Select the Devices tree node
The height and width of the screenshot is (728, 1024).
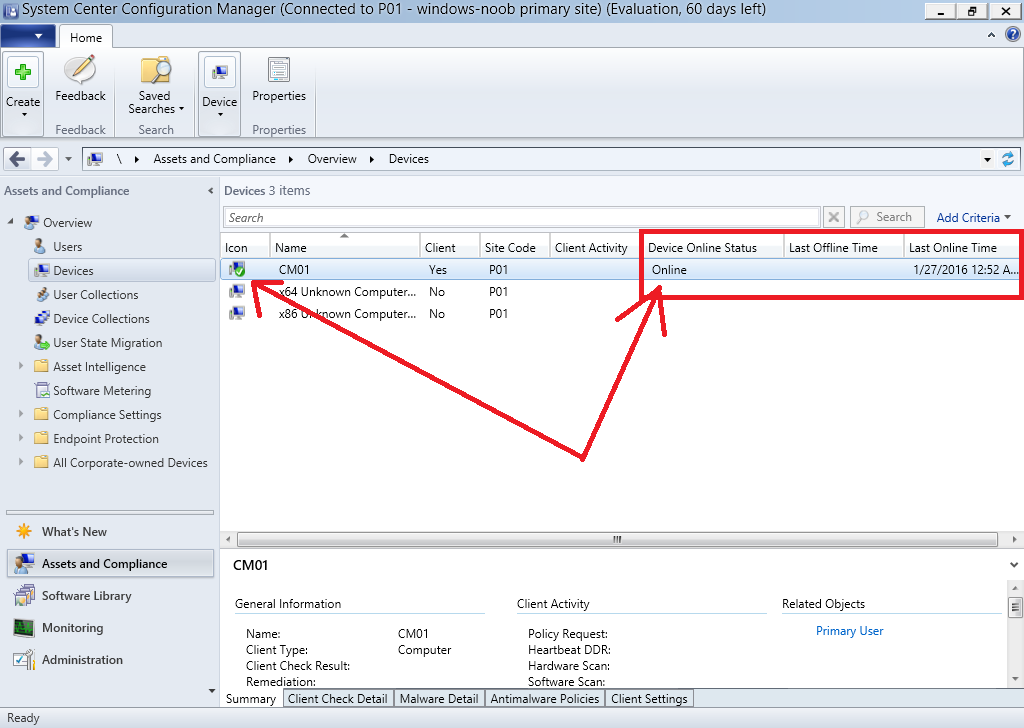(x=122, y=270)
